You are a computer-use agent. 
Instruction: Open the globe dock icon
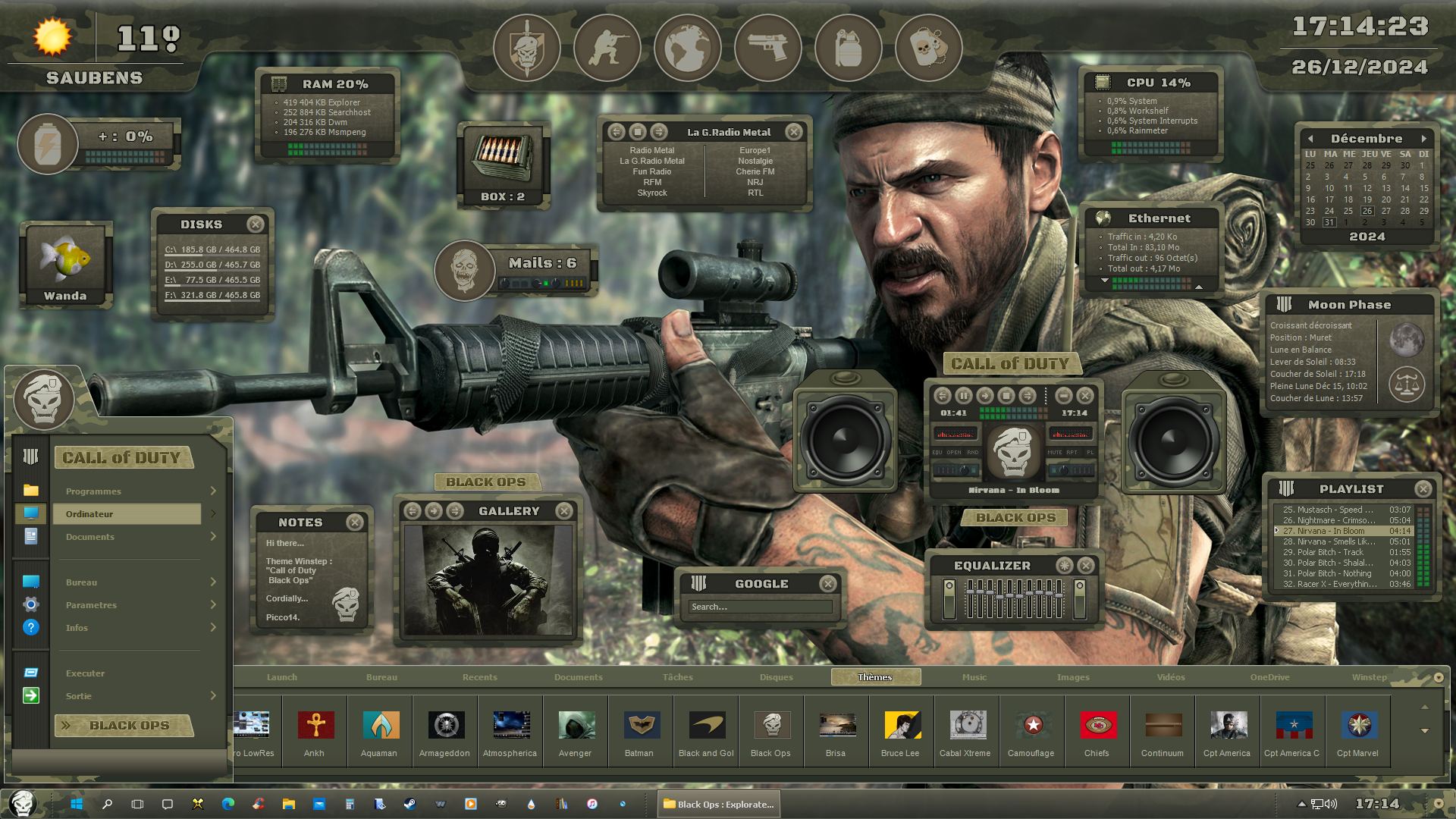coord(688,49)
